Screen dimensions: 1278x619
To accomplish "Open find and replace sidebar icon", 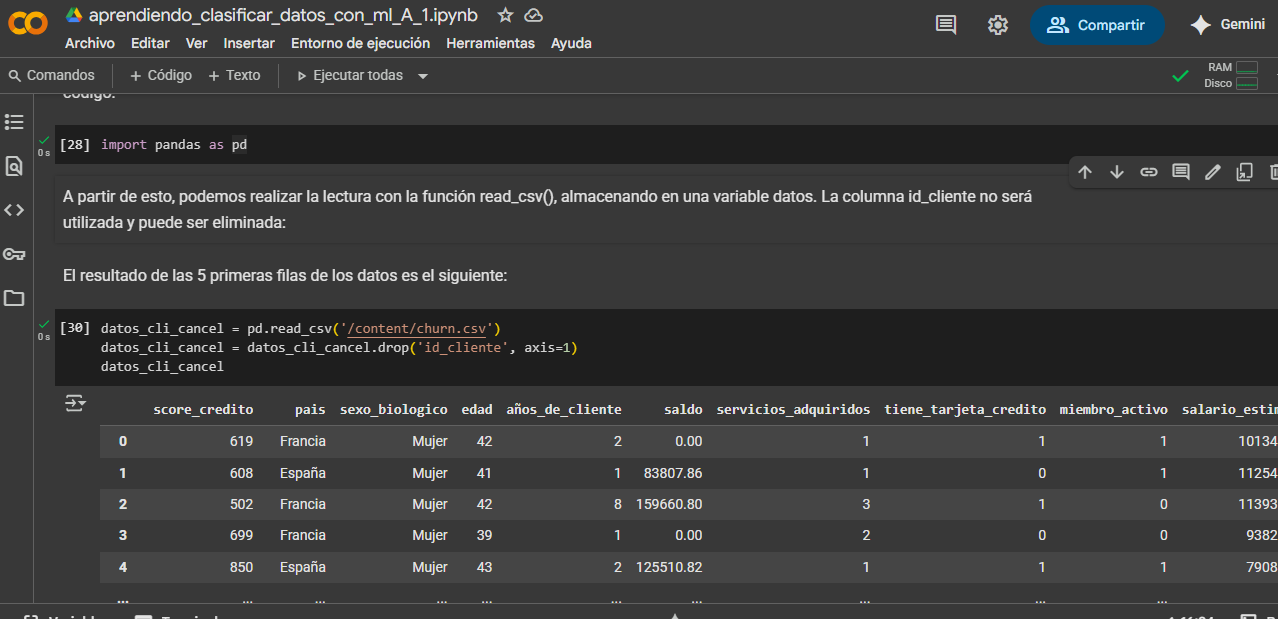I will (x=14, y=166).
